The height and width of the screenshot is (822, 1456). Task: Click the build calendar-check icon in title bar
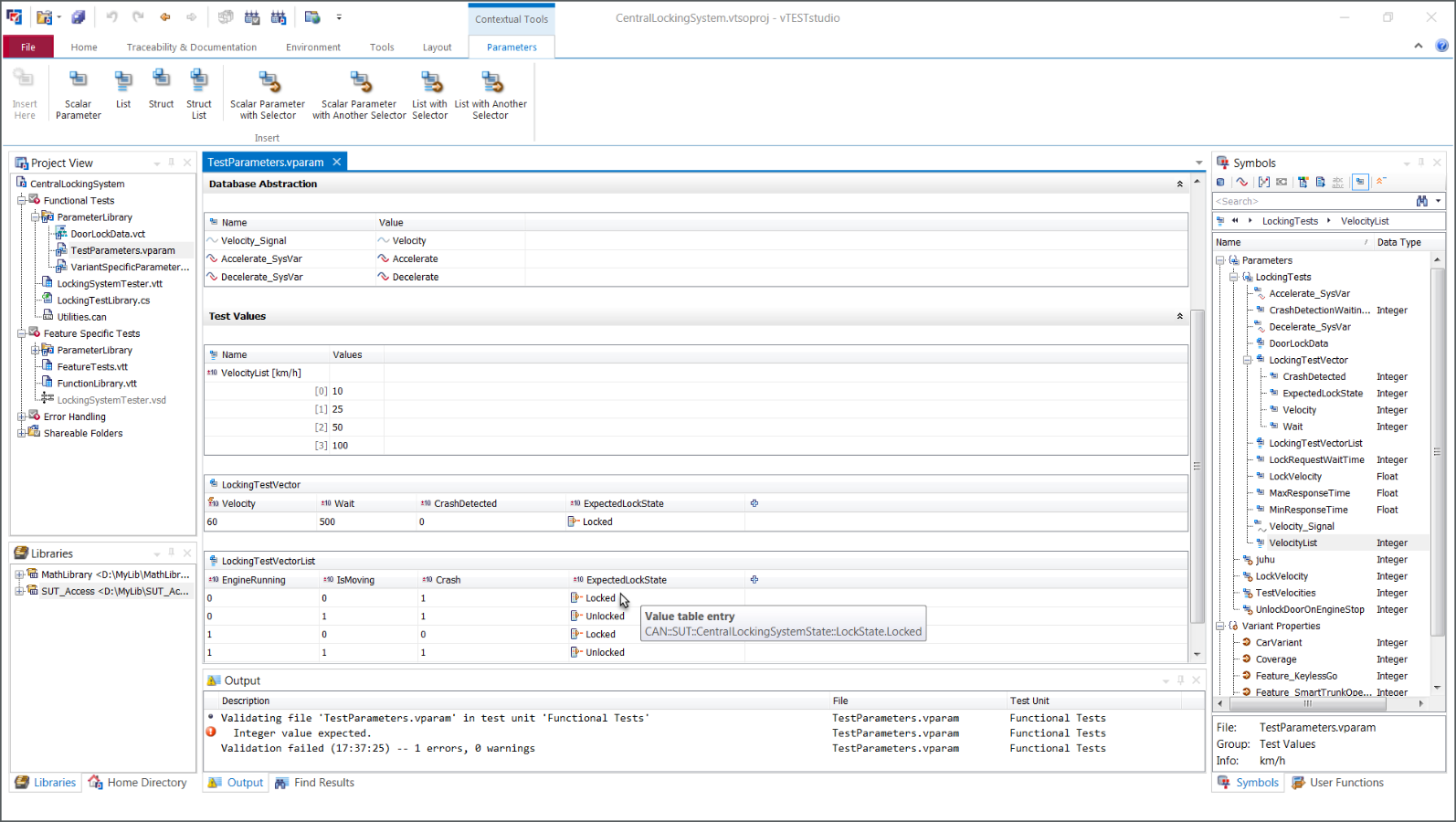click(x=252, y=17)
